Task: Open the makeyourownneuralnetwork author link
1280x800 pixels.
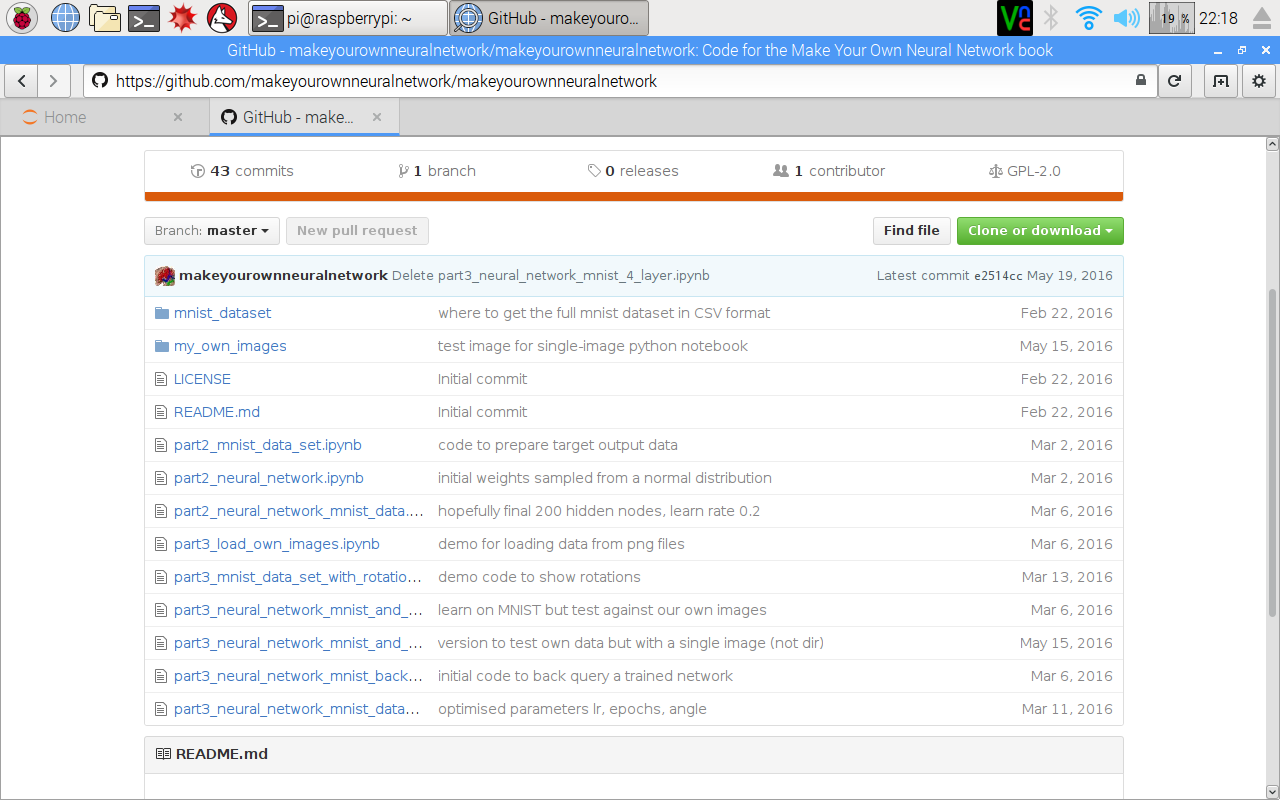Action: (x=283, y=276)
